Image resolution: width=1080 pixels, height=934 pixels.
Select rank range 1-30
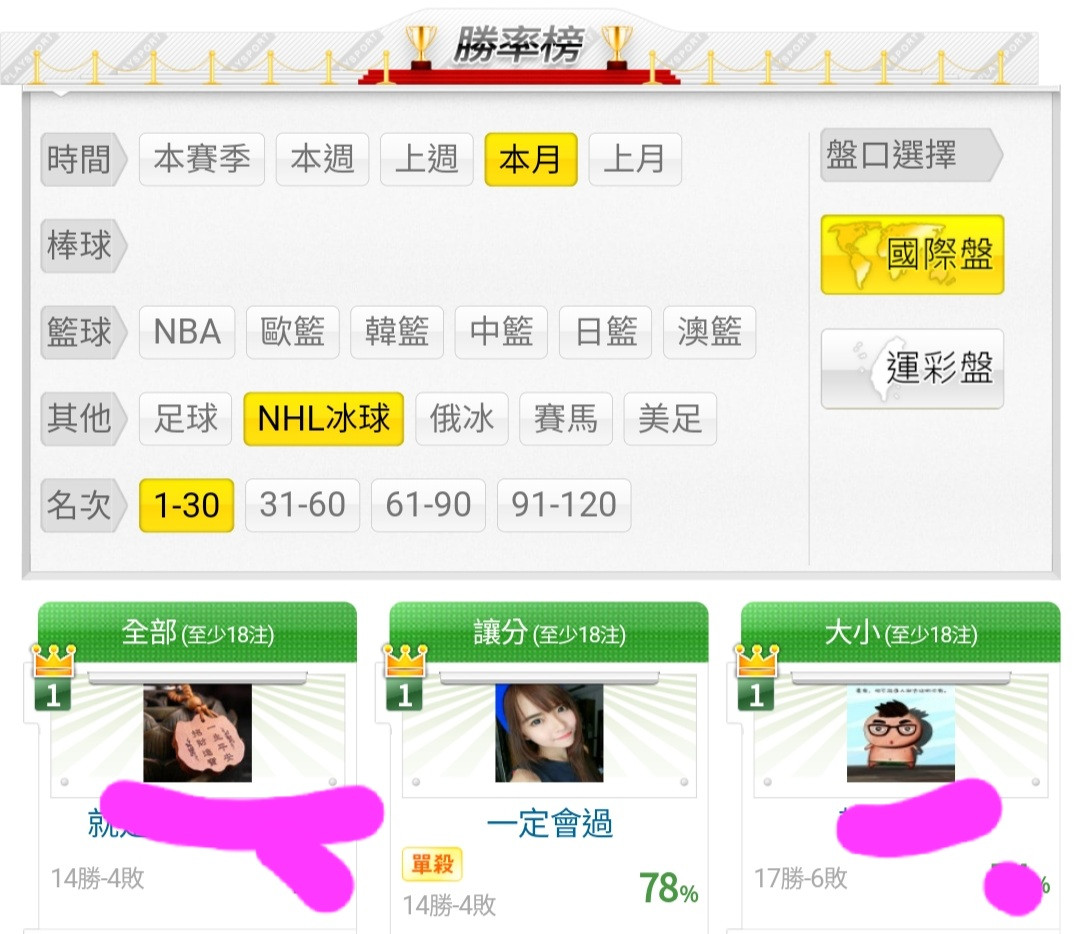tap(187, 505)
